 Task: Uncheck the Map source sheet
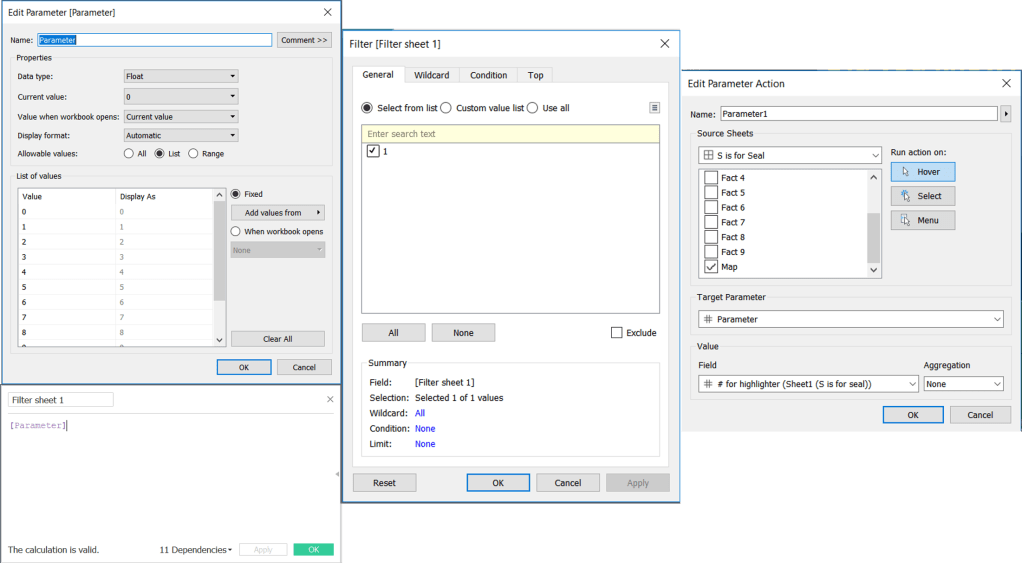coord(711,267)
